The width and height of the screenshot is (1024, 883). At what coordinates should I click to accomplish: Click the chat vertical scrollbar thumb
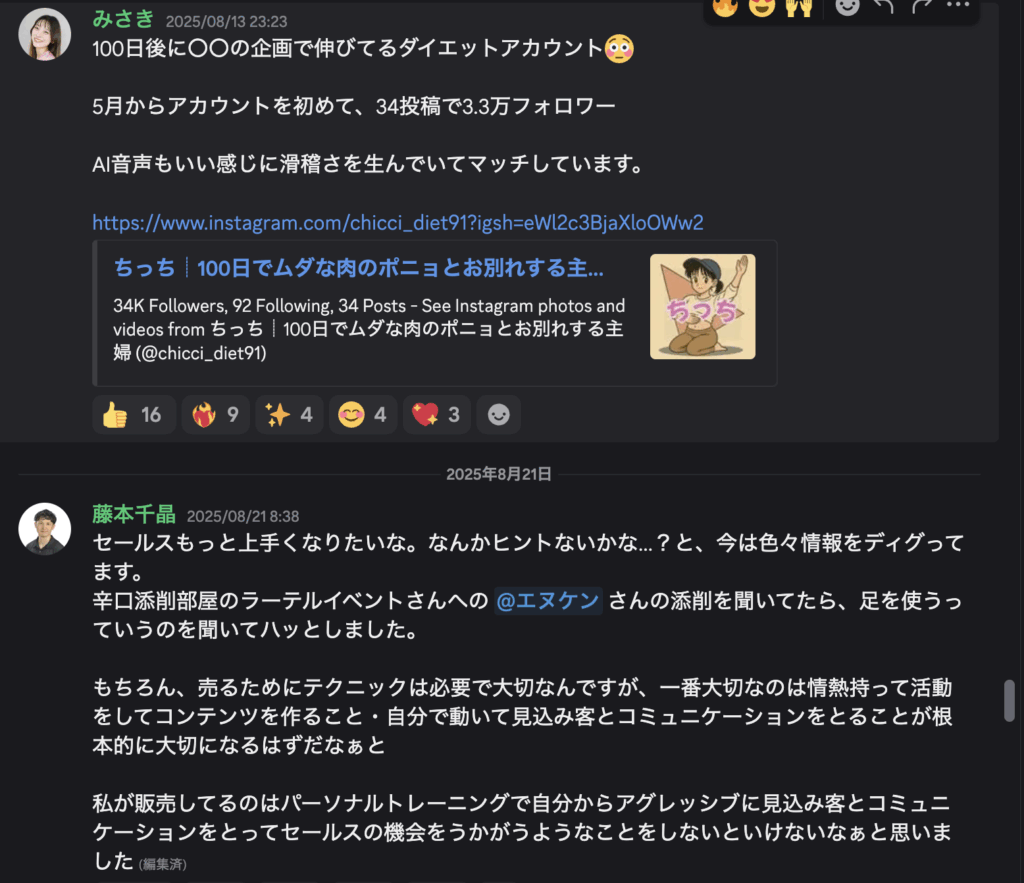tap(1009, 701)
